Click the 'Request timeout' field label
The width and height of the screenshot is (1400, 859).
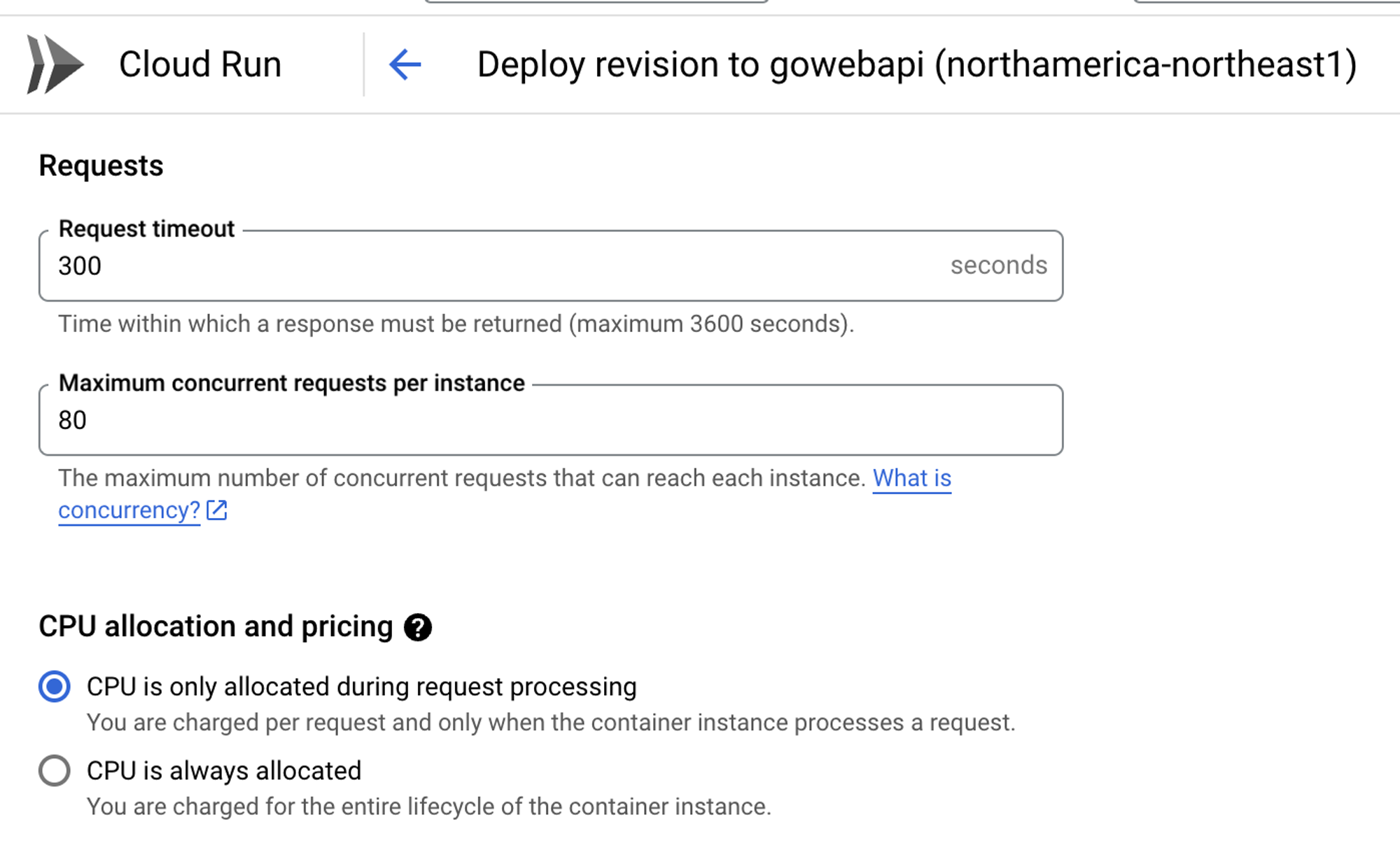click(146, 229)
